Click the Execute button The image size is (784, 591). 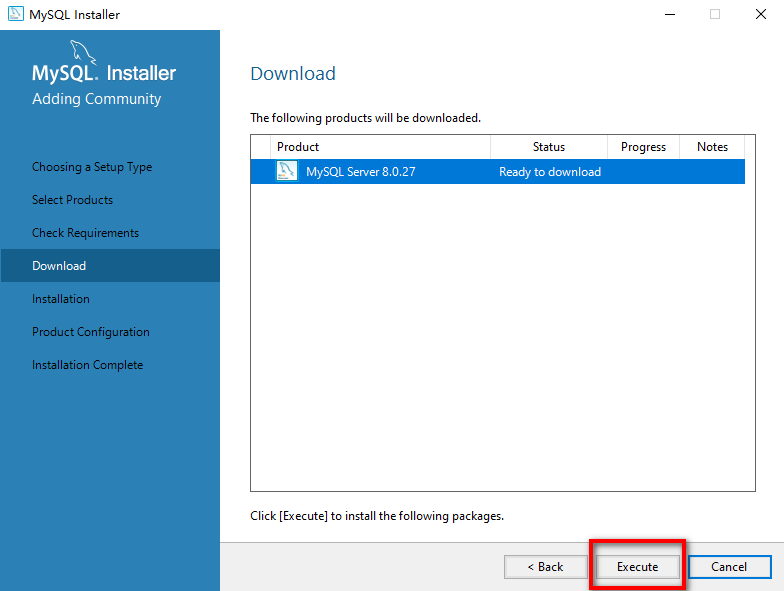(x=638, y=566)
